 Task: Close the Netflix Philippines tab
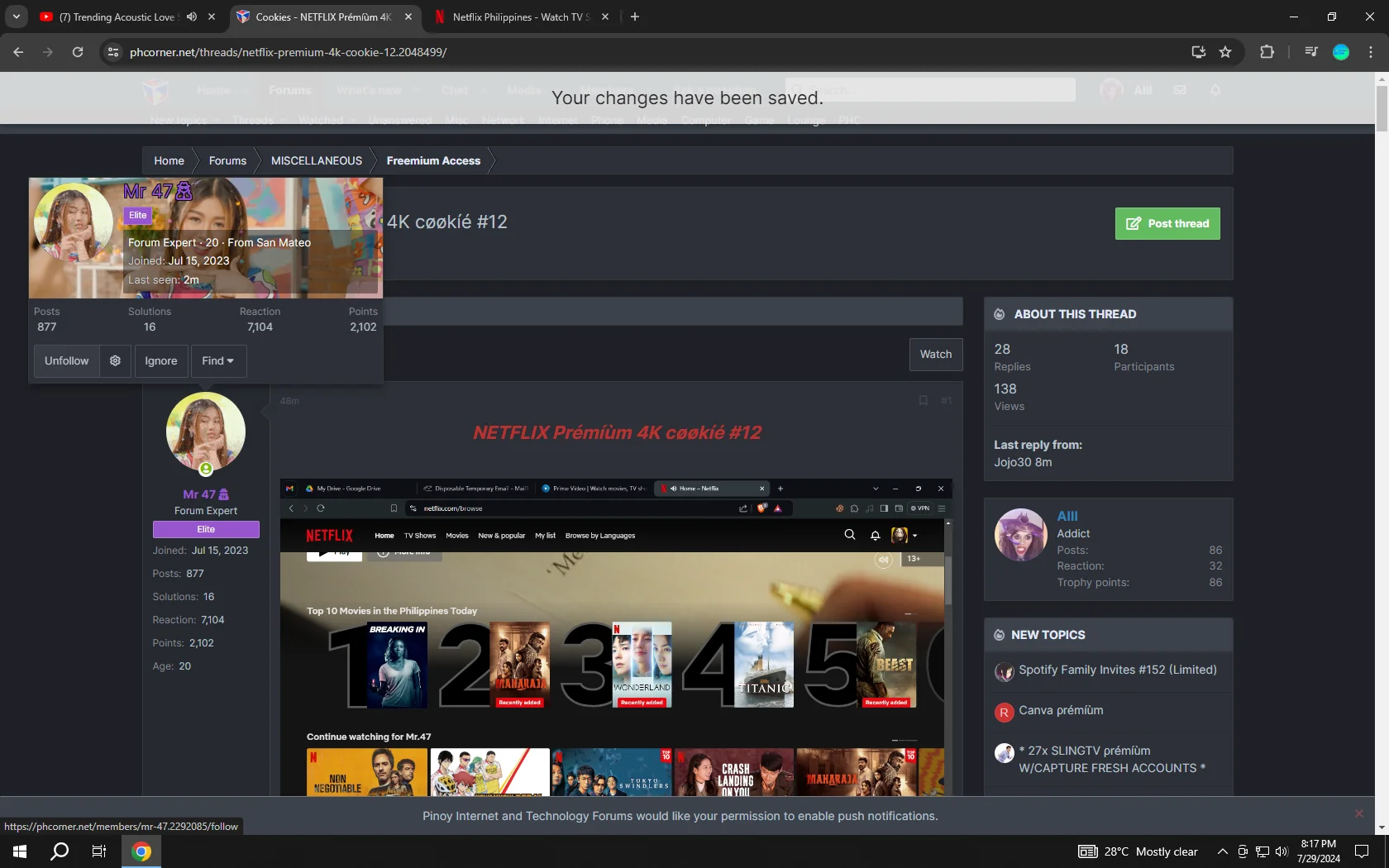(605, 17)
